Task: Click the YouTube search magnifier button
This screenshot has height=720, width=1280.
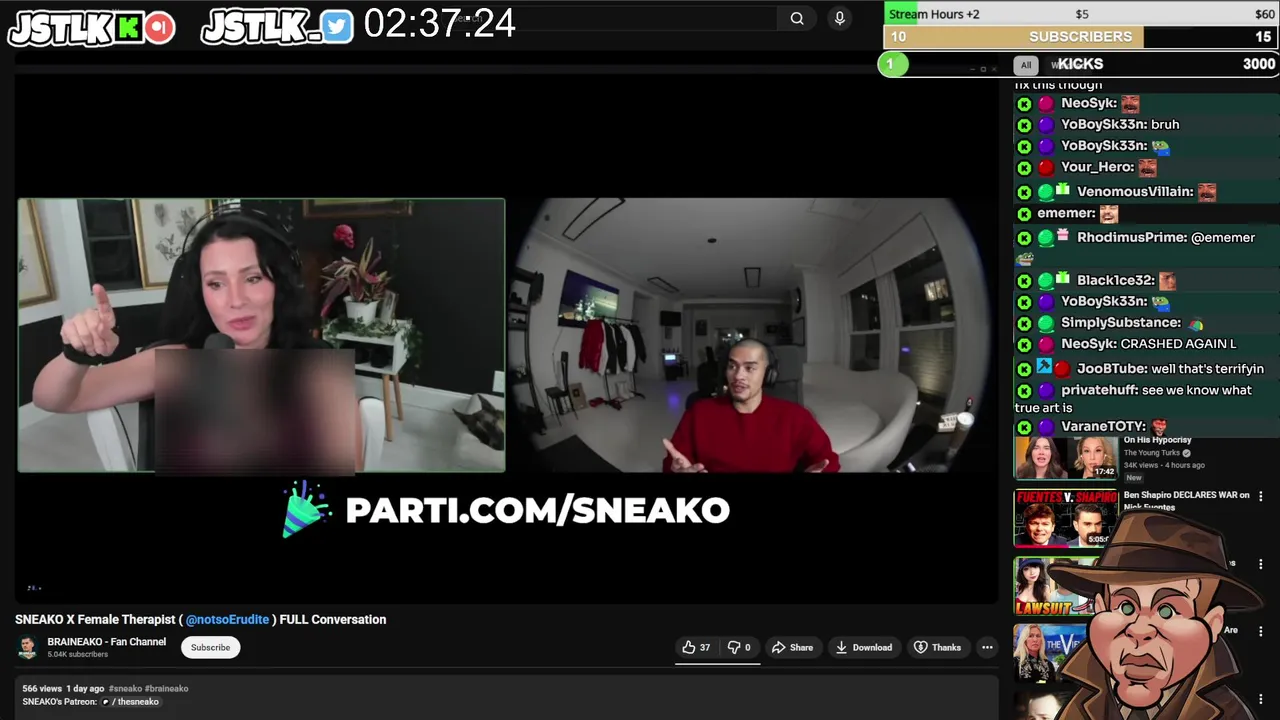Action: tap(797, 18)
